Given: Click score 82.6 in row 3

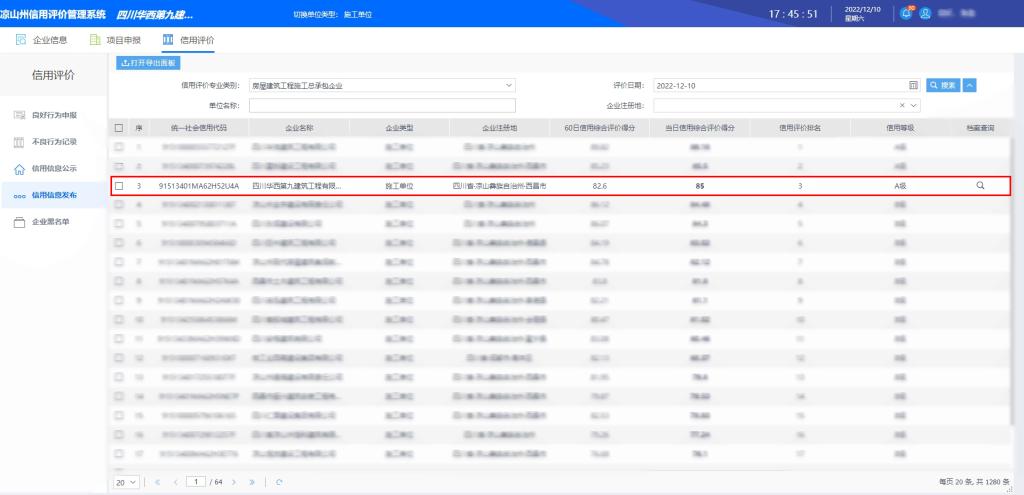Looking at the screenshot, I should click(x=600, y=186).
